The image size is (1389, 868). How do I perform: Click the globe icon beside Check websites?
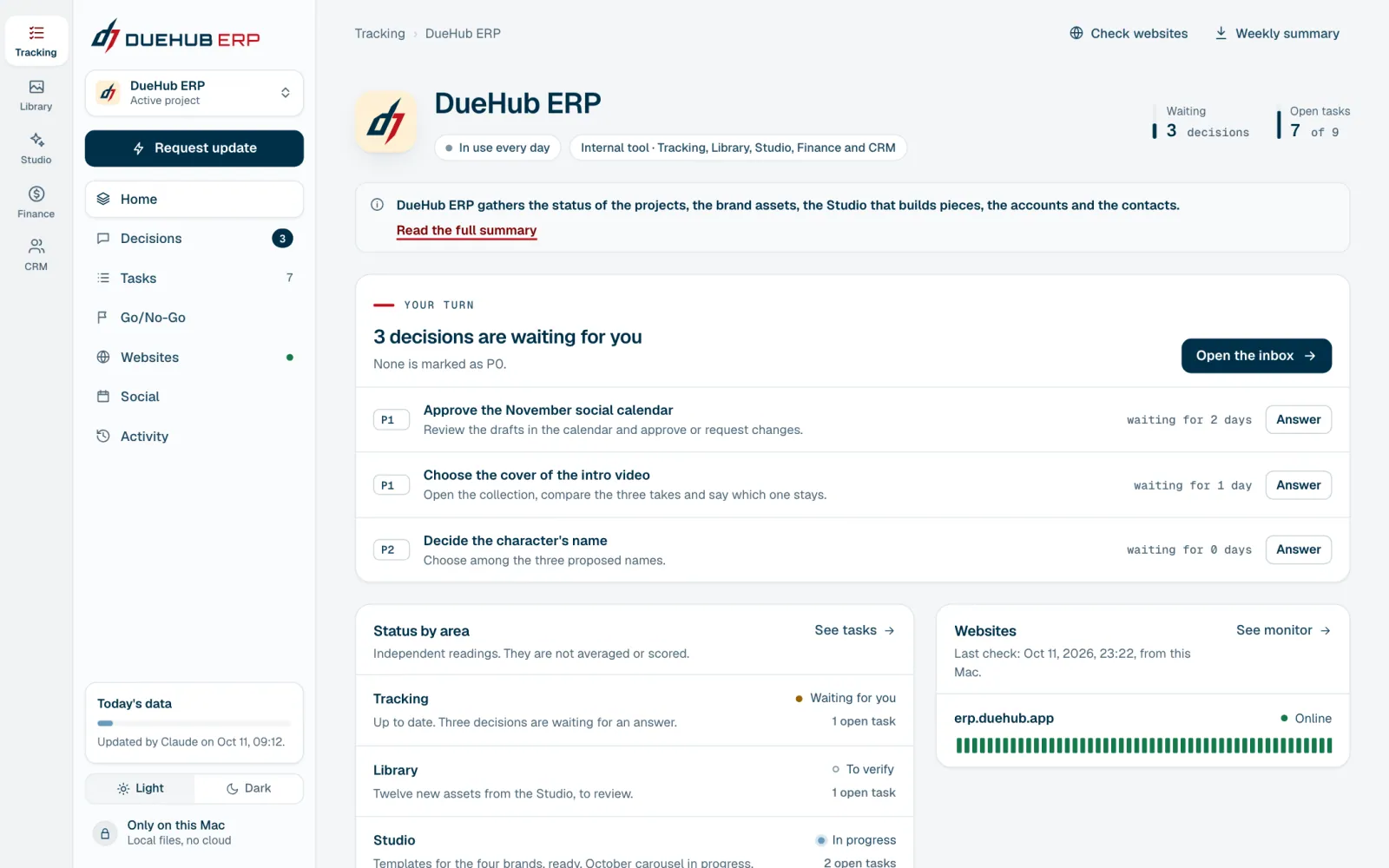point(1076,33)
